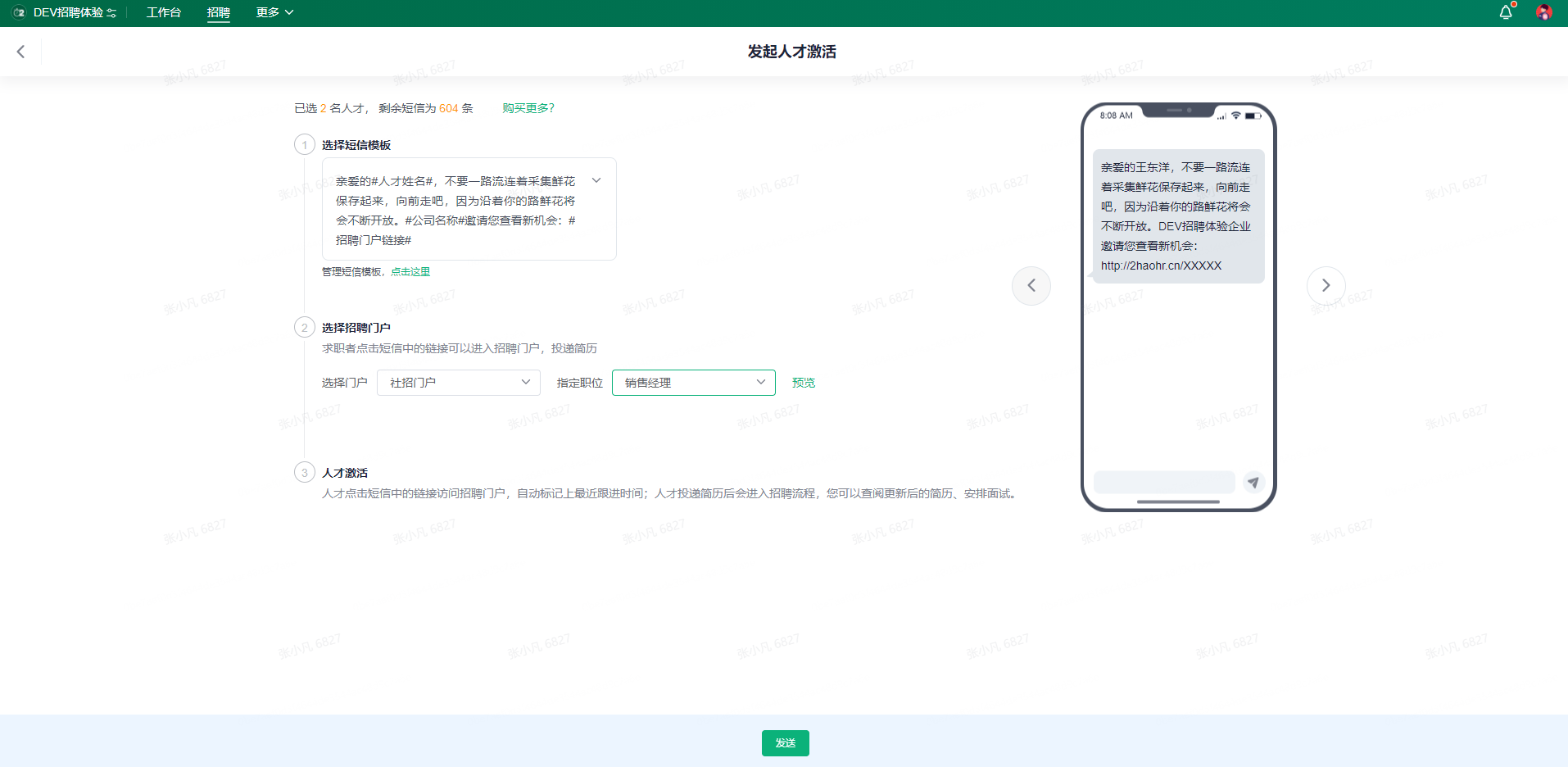The height and width of the screenshot is (767, 1568).
Task: Open the 招聘 tab
Action: tap(219, 12)
